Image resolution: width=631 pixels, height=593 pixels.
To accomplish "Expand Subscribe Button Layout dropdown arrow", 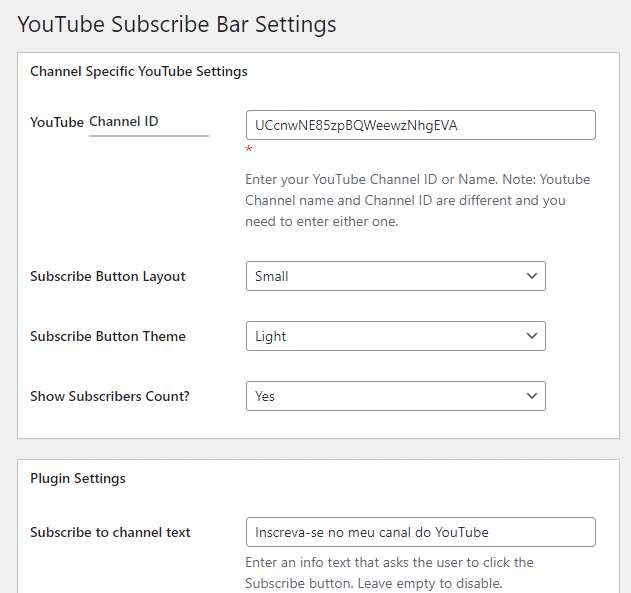I will click(x=530, y=276).
